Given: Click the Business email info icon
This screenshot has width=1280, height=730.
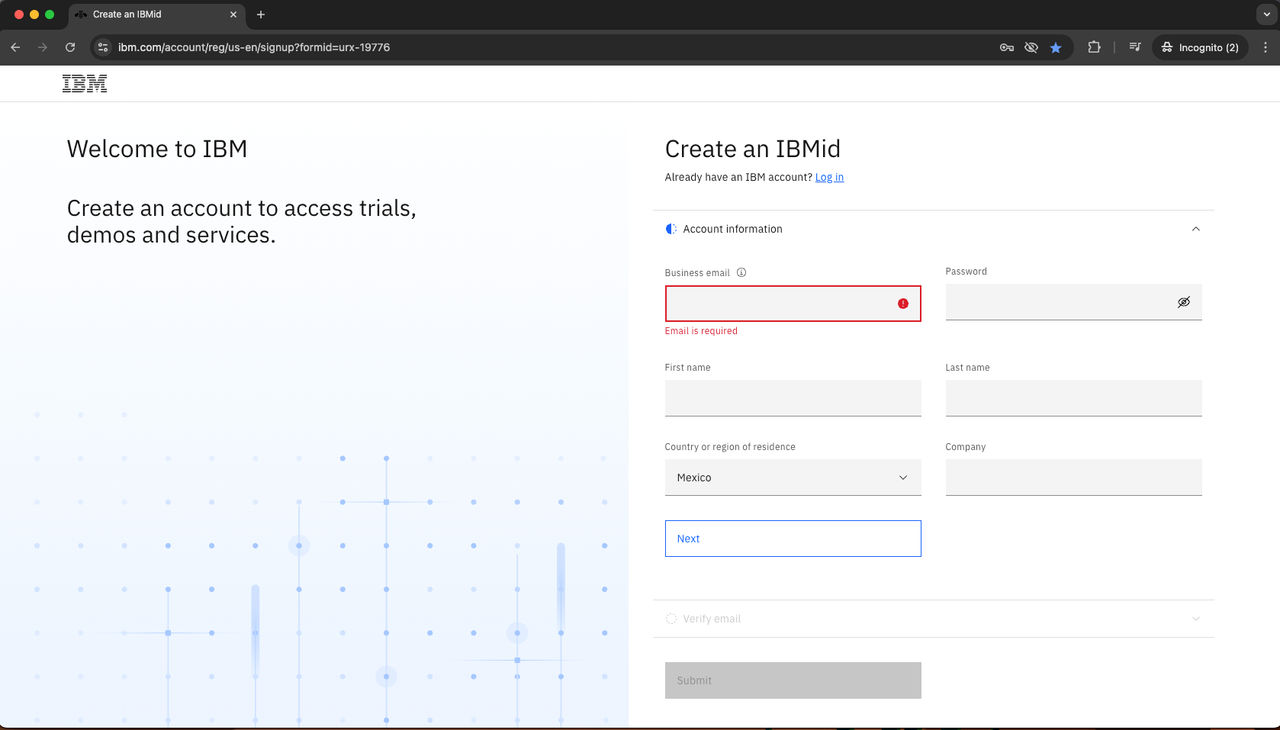Looking at the screenshot, I should (741, 272).
